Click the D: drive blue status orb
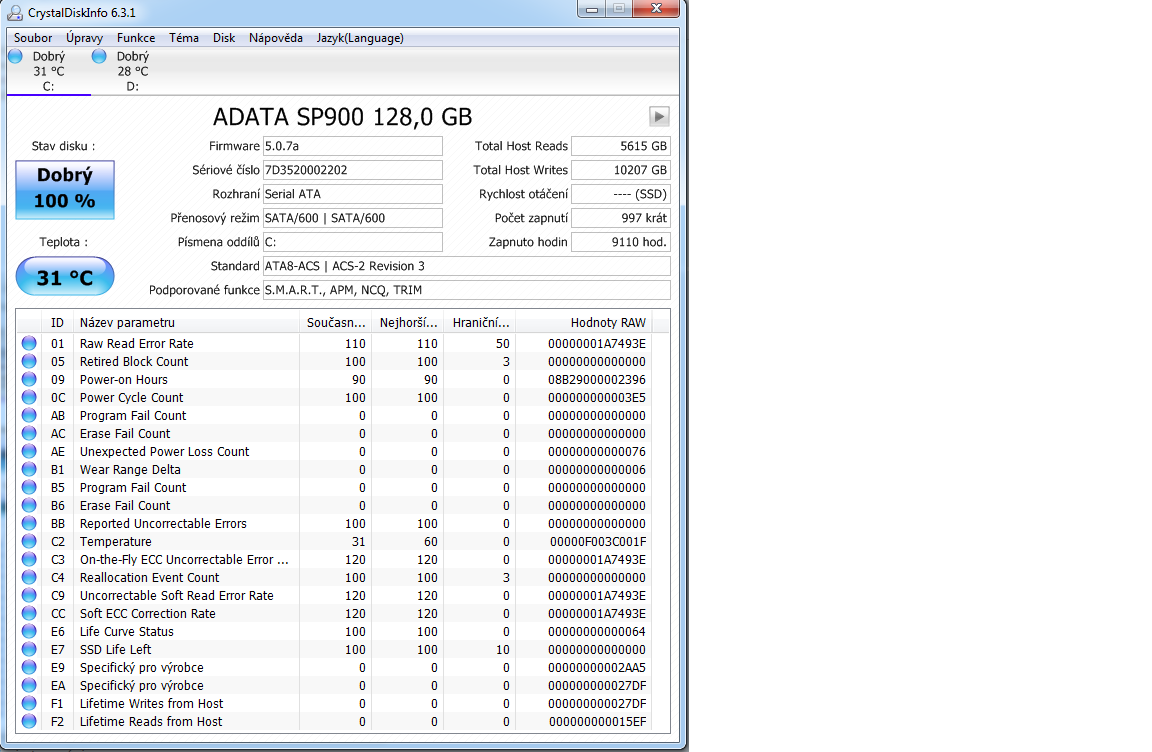This screenshot has height=752, width=1152. pos(99,57)
